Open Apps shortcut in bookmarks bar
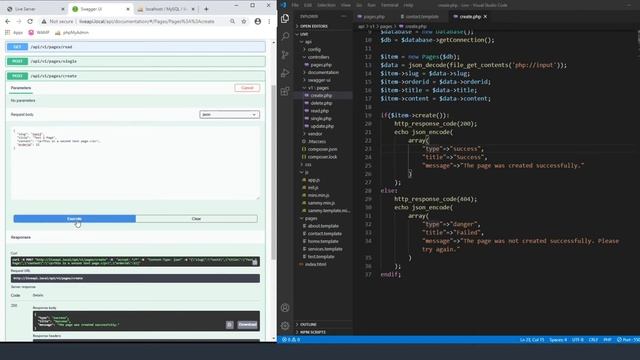This screenshot has height=360, width=640. [14, 32]
